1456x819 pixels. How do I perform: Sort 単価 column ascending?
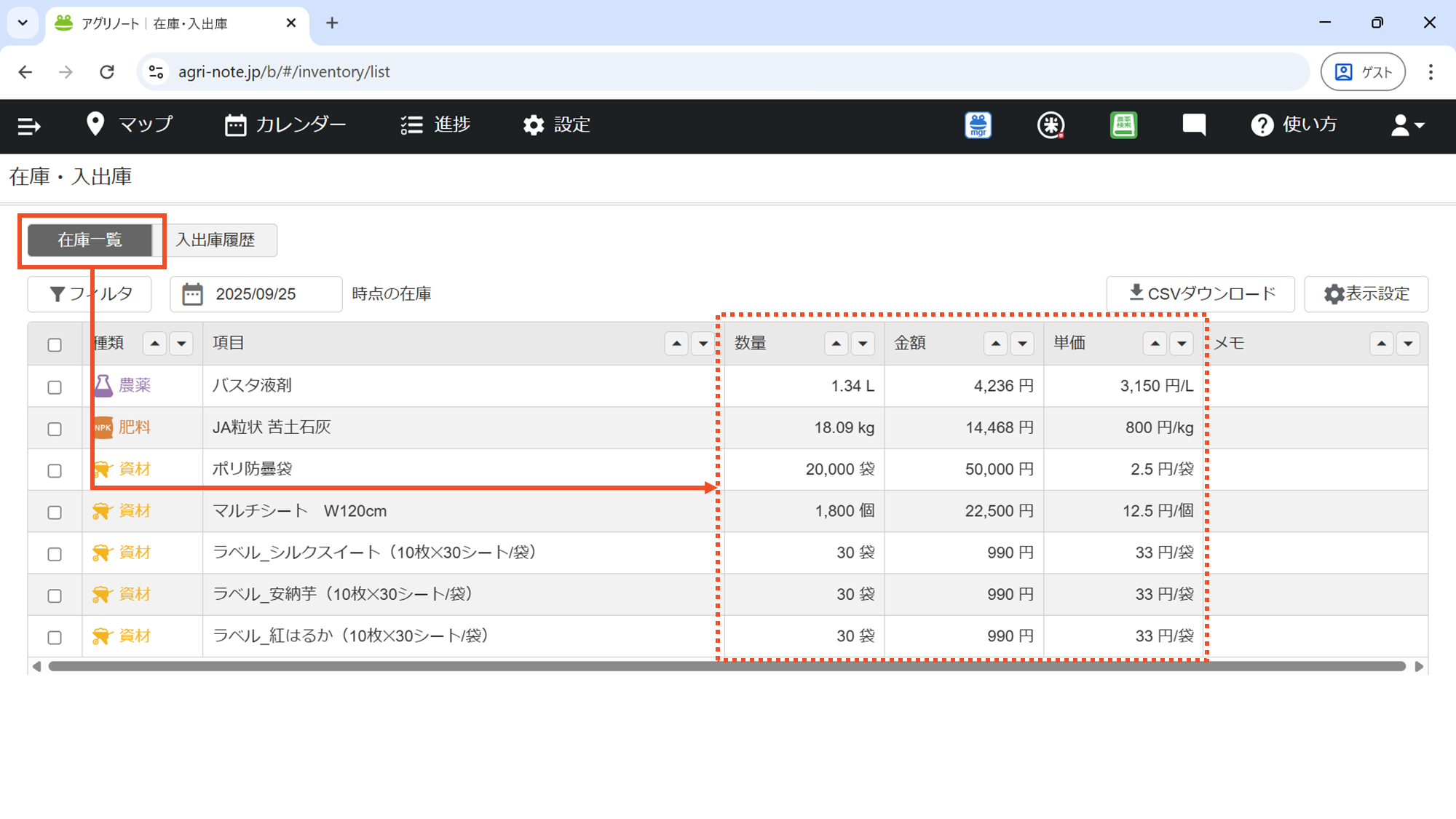point(1155,344)
